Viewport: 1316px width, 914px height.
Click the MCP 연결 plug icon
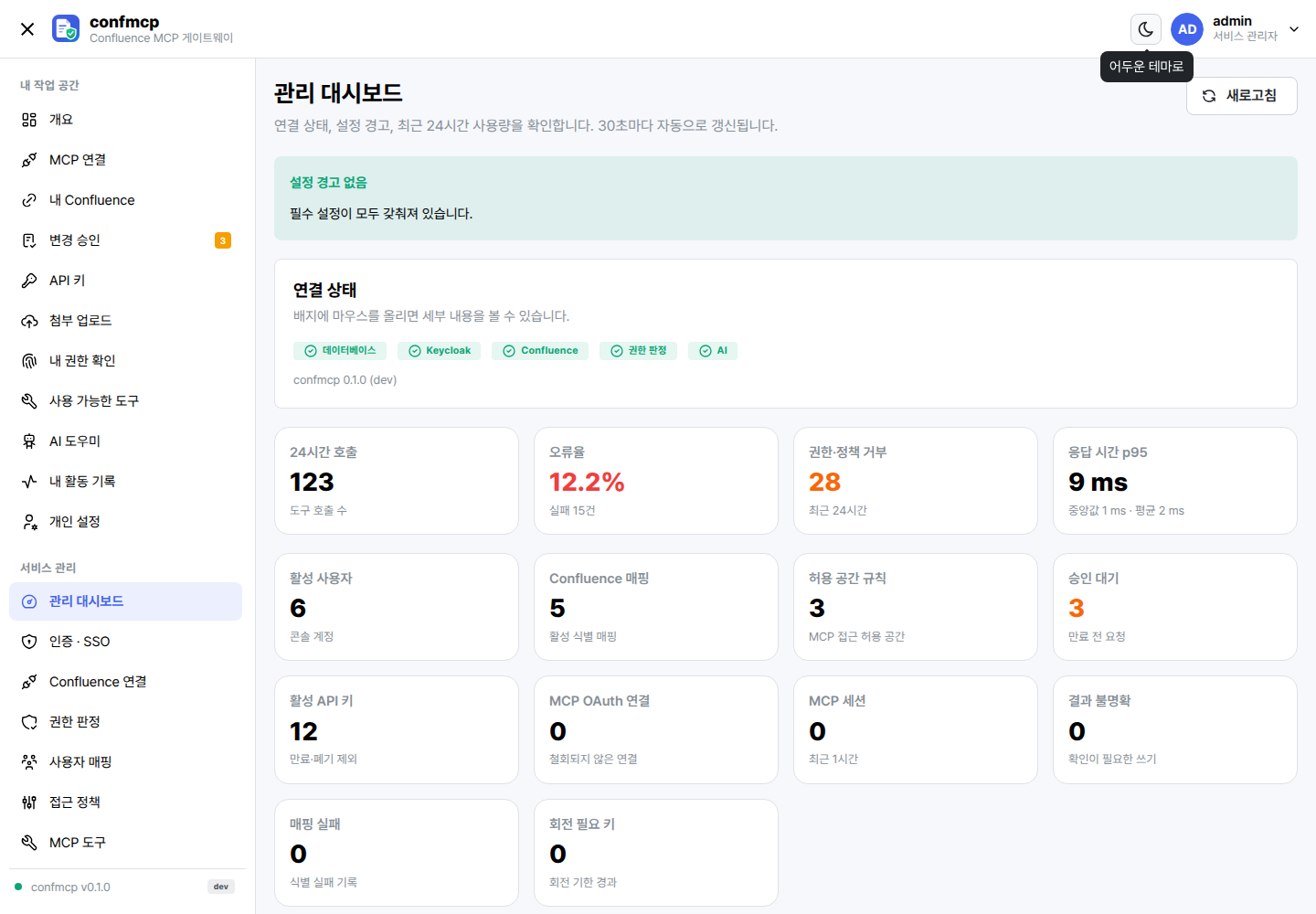point(29,160)
